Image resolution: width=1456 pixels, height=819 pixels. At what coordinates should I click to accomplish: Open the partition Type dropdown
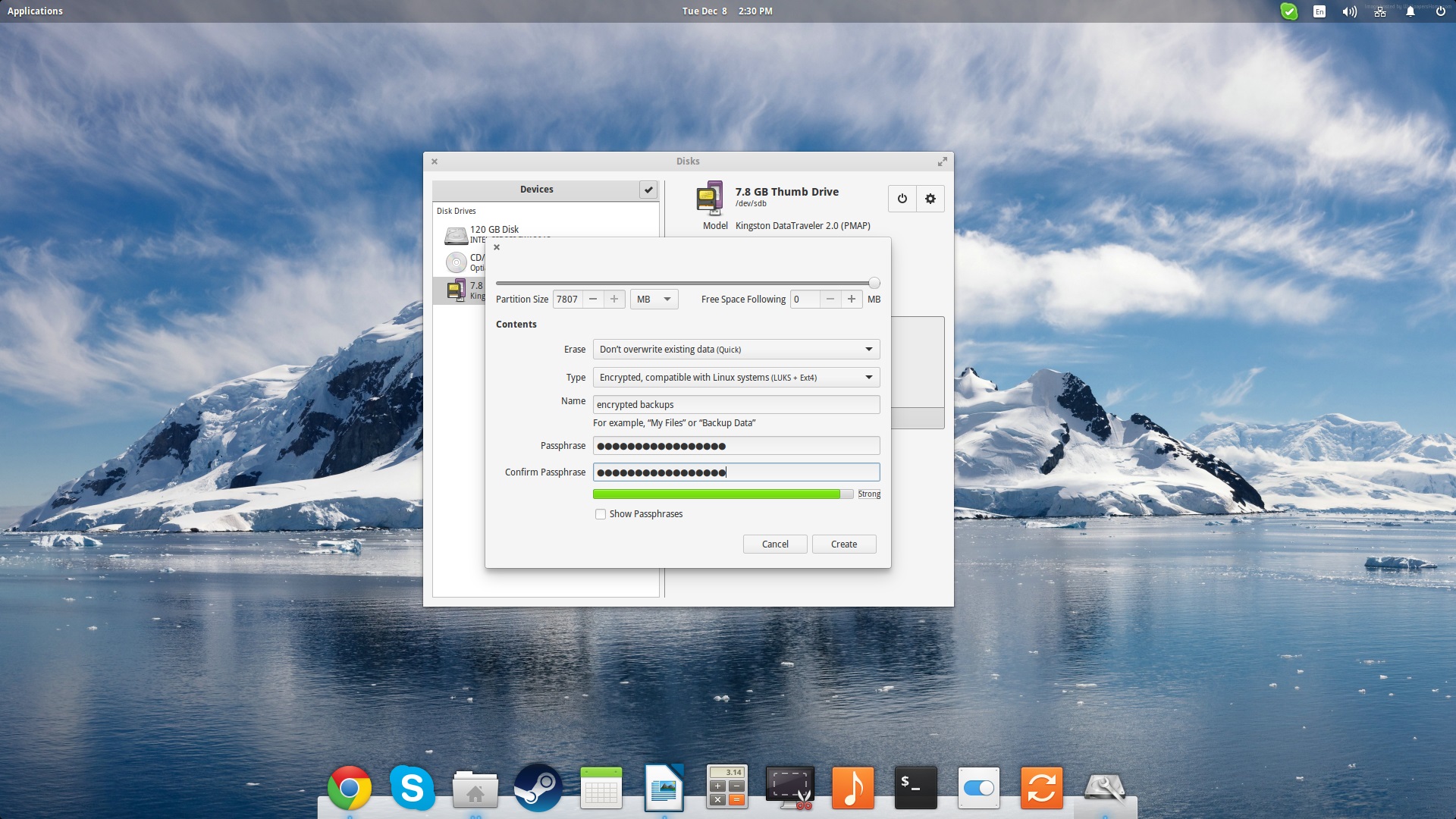pyautogui.click(x=736, y=378)
